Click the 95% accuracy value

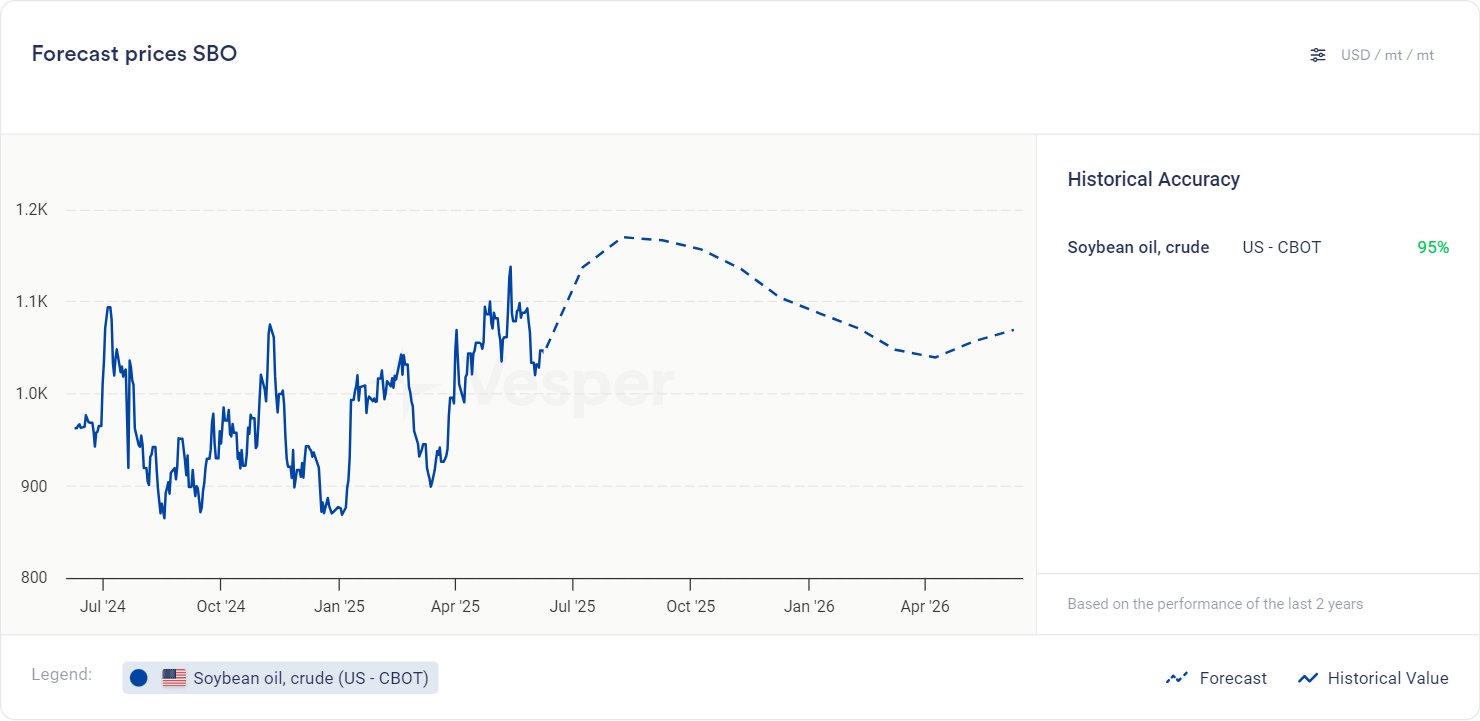point(1432,247)
